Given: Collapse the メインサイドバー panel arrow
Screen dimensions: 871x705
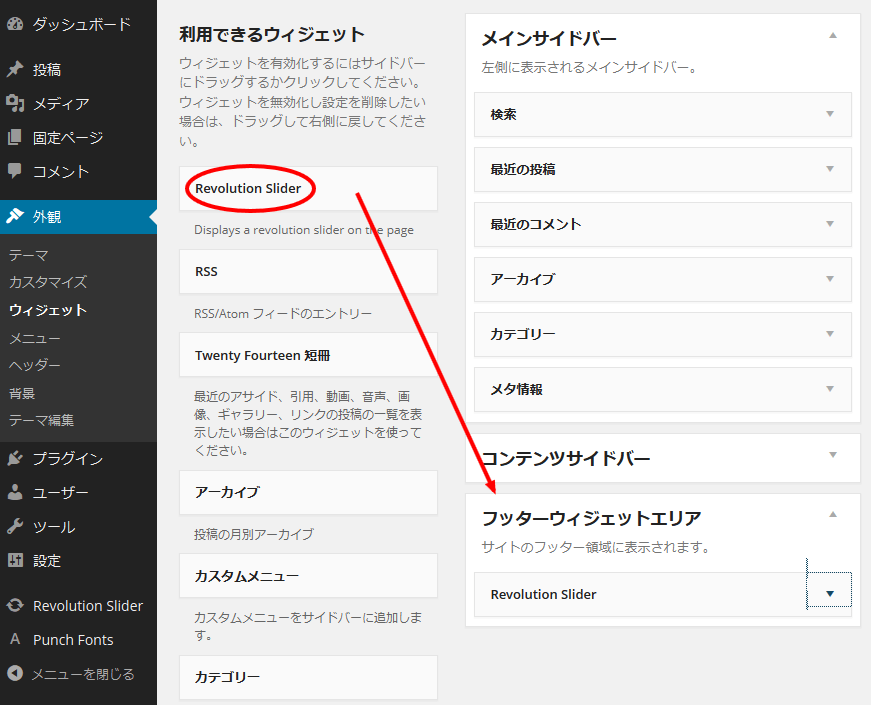Looking at the screenshot, I should pyautogui.click(x=833, y=36).
